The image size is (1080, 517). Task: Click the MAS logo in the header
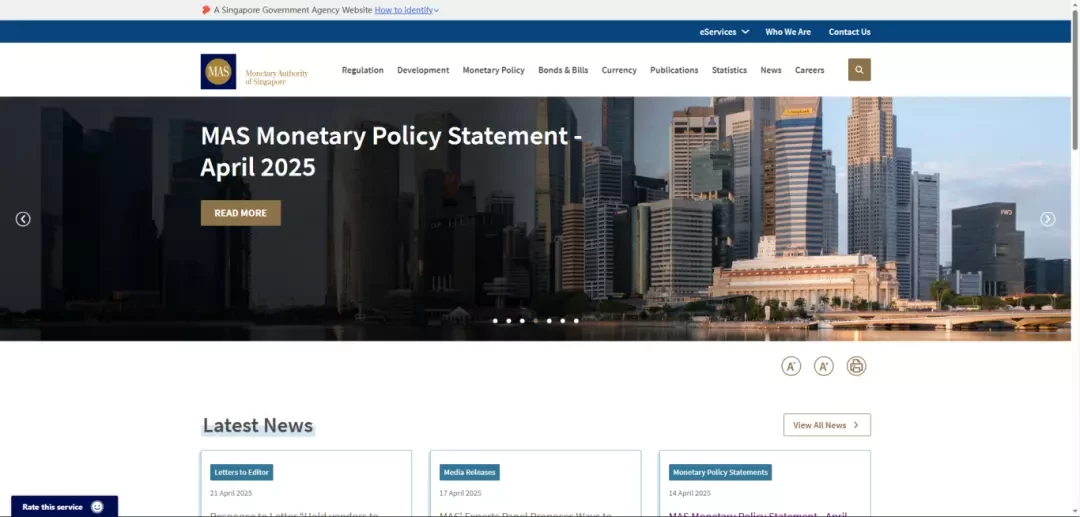tap(218, 72)
